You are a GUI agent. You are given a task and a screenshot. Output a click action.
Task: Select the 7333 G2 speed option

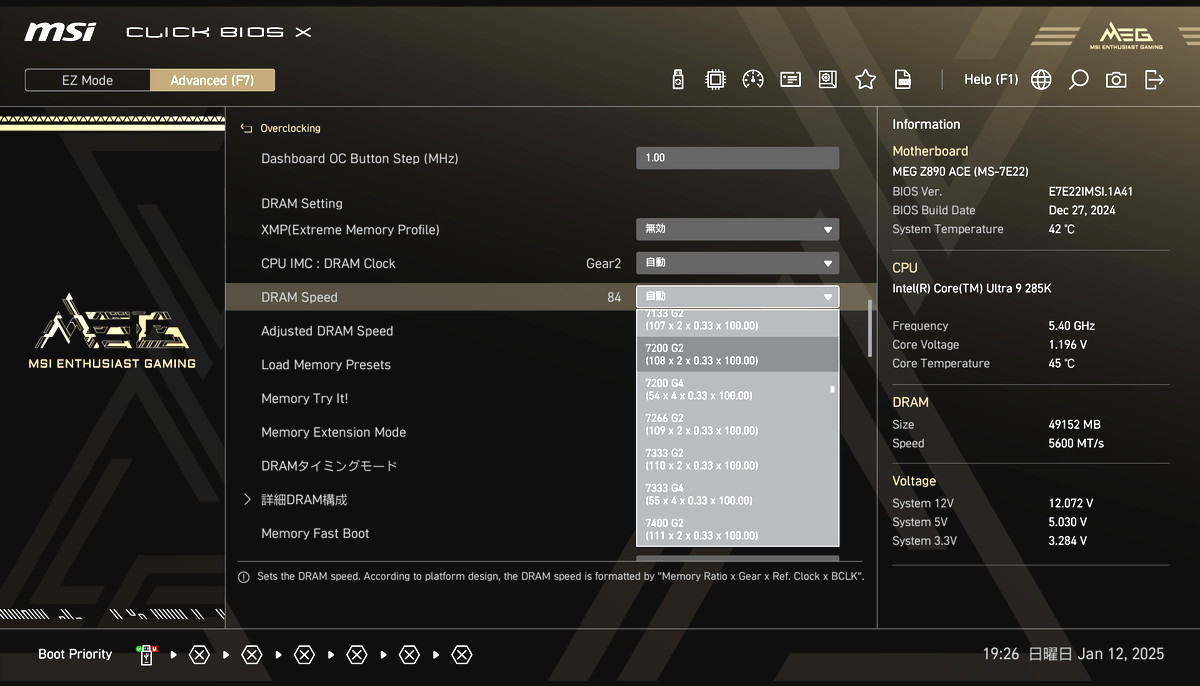[x=737, y=459]
